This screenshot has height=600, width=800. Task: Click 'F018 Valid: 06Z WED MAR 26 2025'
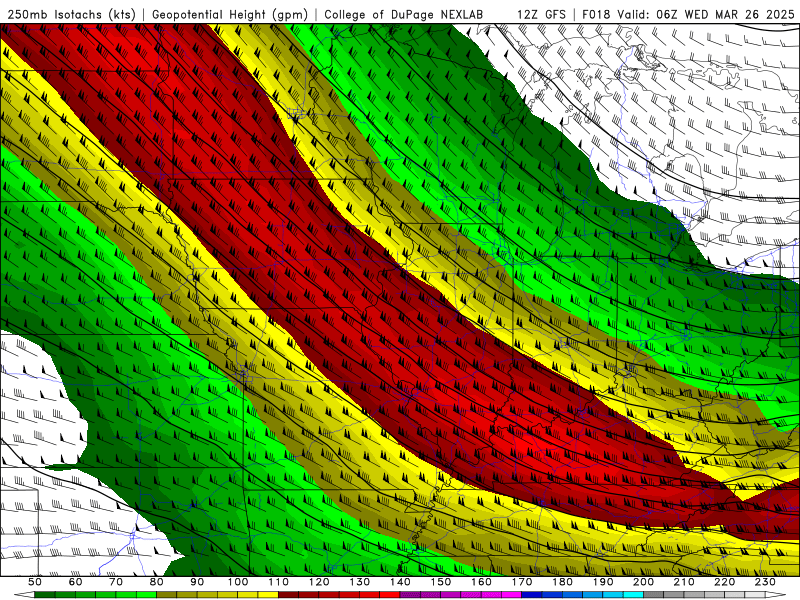pos(688,14)
